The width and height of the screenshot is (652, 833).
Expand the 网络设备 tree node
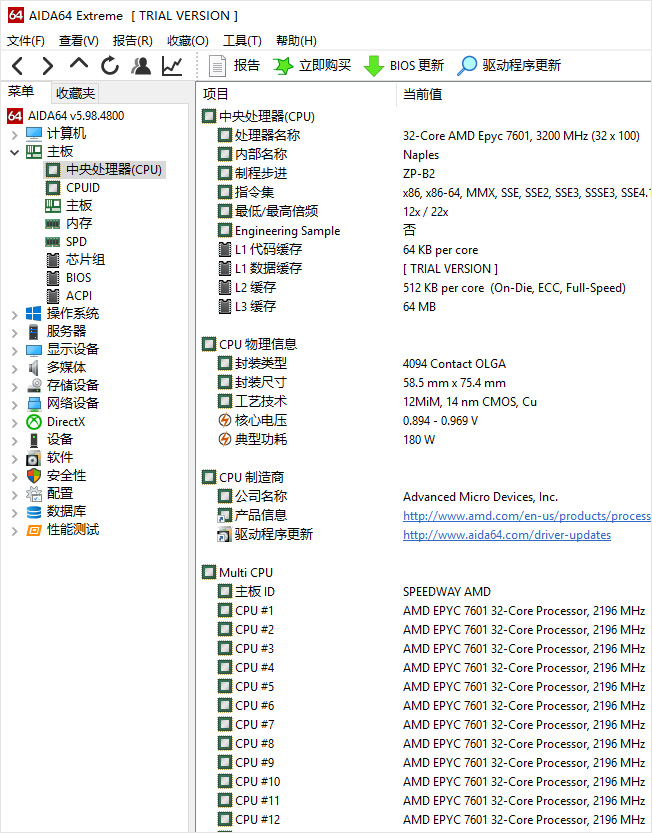point(14,405)
